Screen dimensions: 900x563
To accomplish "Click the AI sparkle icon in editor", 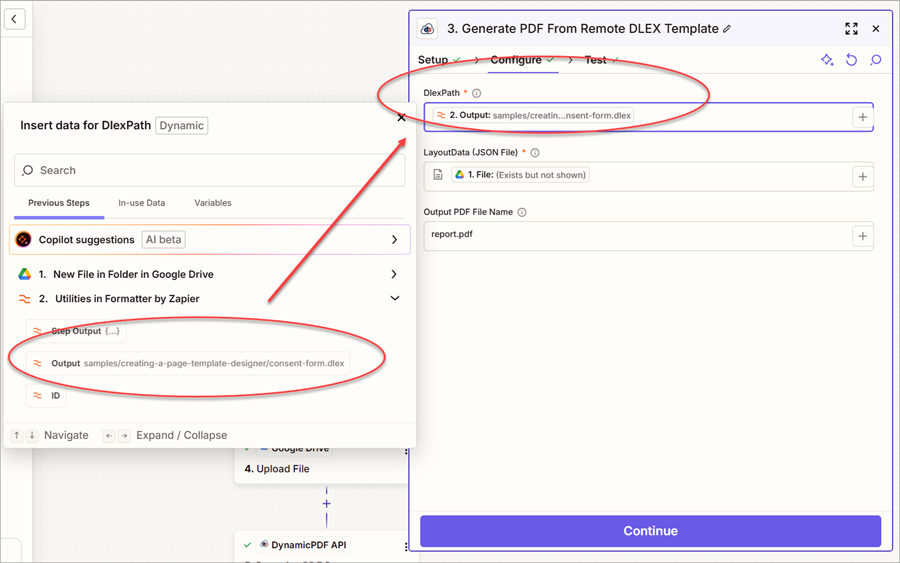I will [827, 60].
